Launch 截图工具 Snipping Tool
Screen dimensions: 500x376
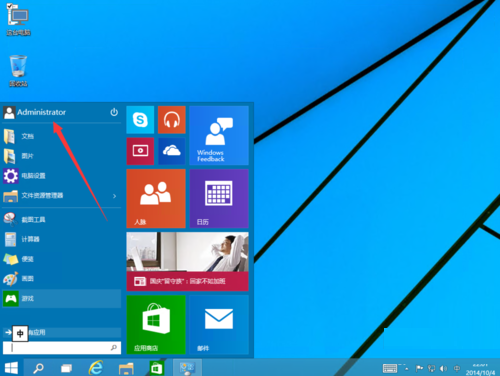tap(61, 219)
